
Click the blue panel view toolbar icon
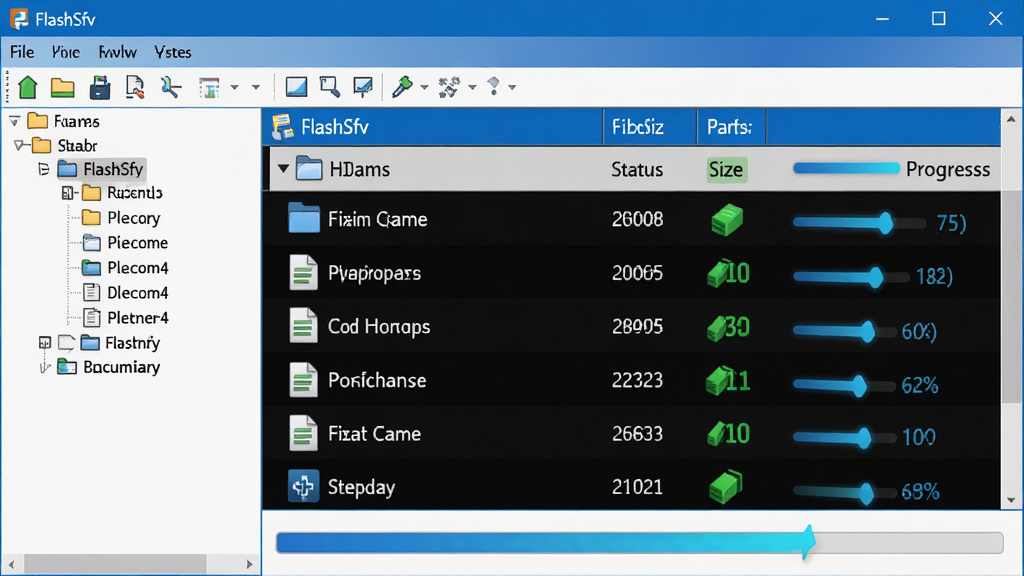point(296,87)
